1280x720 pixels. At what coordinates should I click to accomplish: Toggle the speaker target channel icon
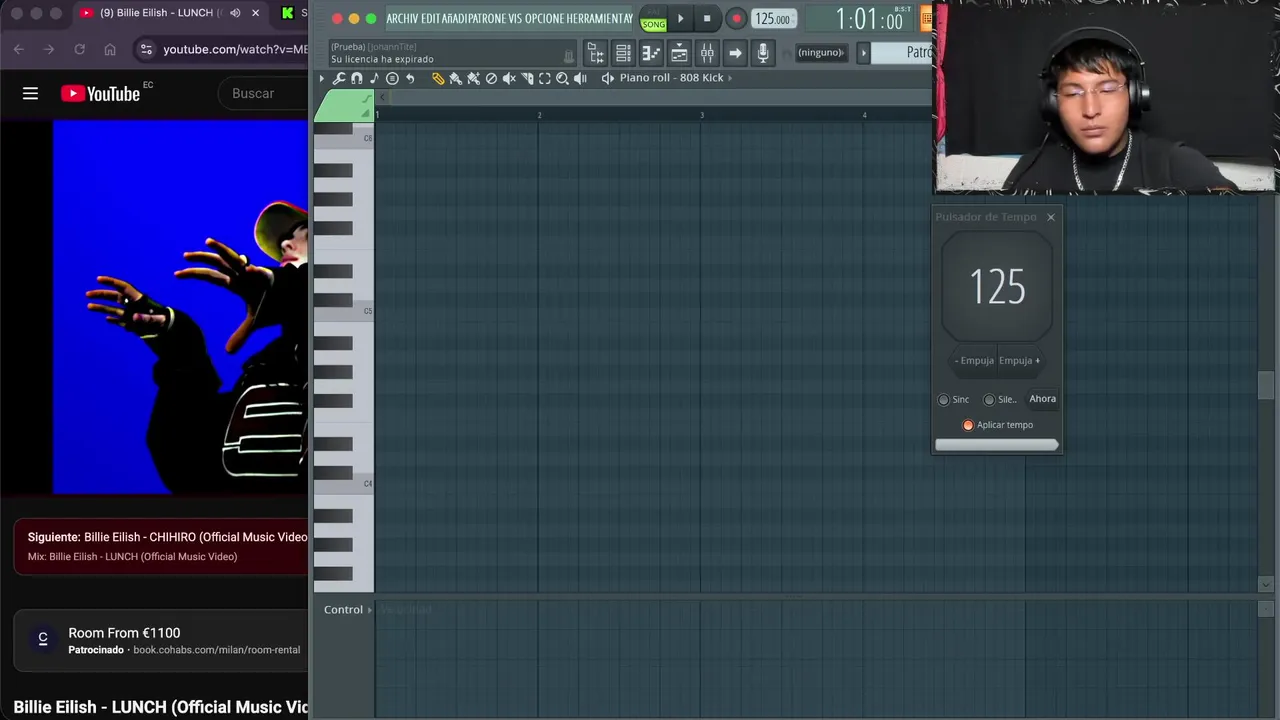(x=607, y=78)
